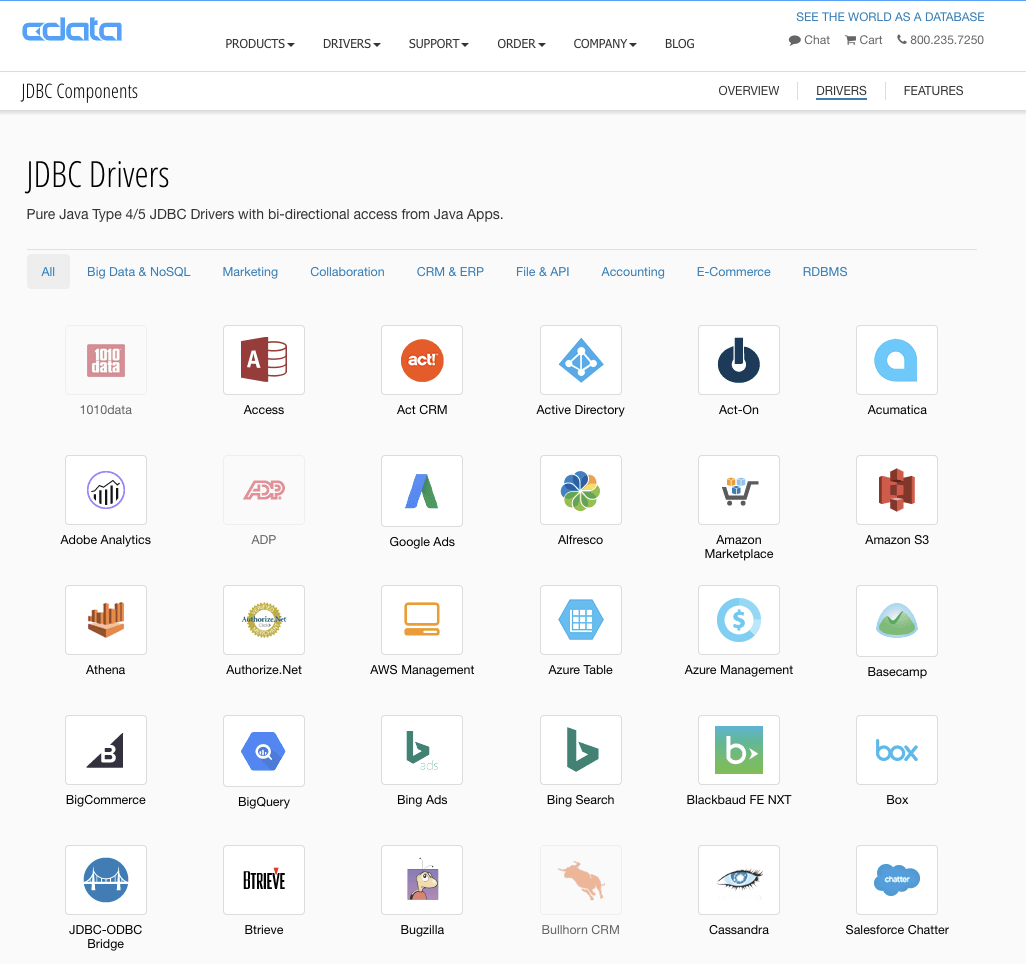Image resolution: width=1026 pixels, height=964 pixels.
Task: Select the All category filter
Action: 48,272
